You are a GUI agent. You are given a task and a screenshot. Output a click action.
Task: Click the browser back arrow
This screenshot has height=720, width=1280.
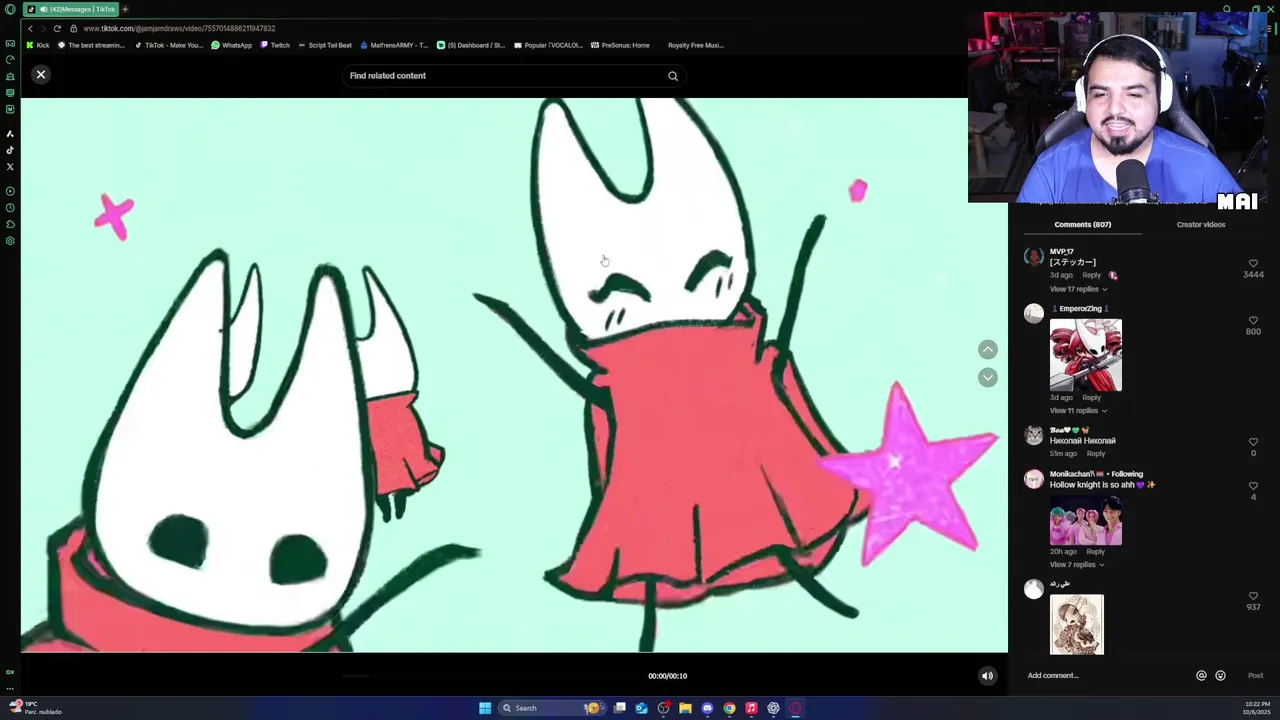pyautogui.click(x=31, y=28)
